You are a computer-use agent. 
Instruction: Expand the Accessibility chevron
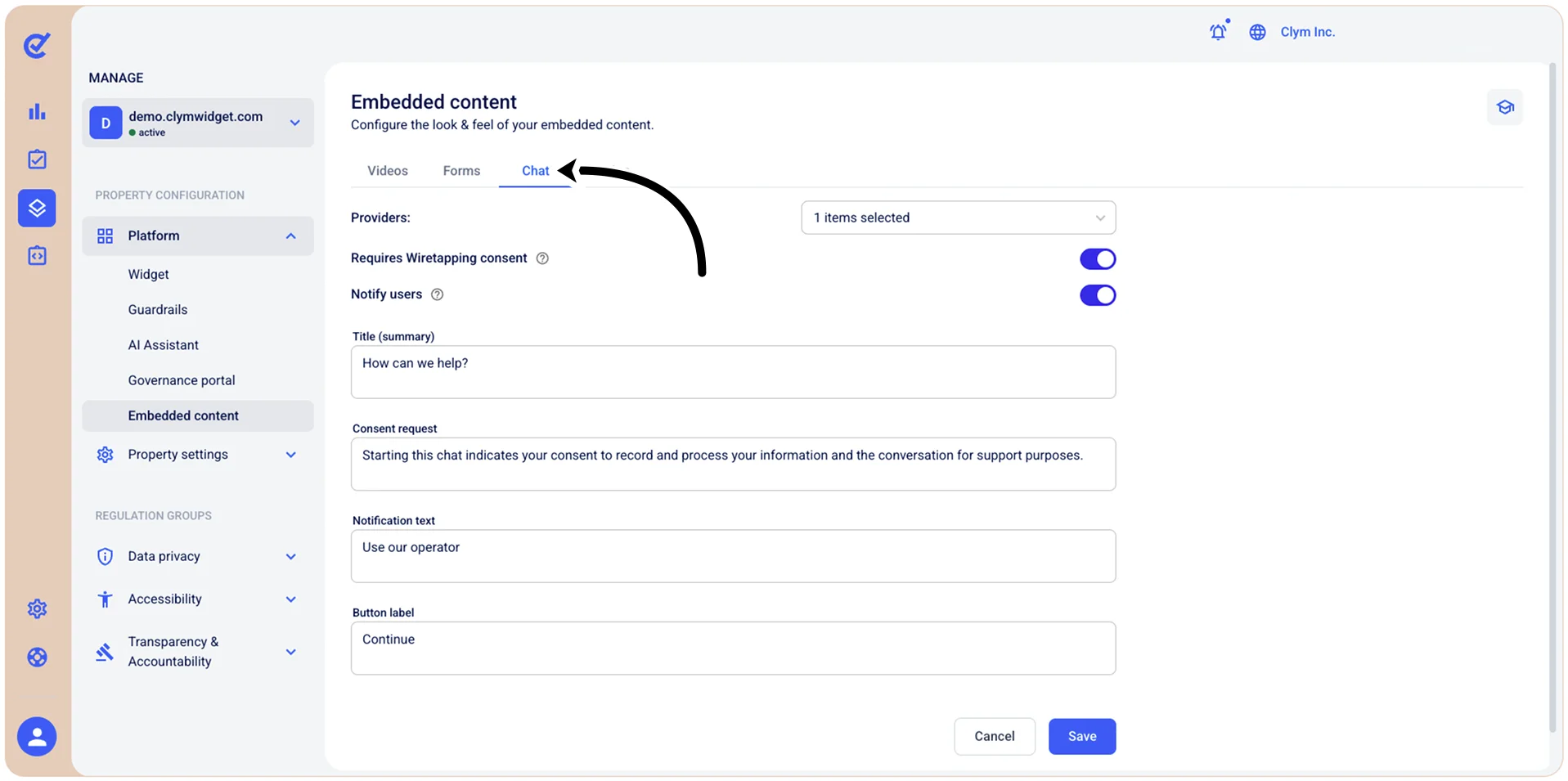tap(290, 599)
